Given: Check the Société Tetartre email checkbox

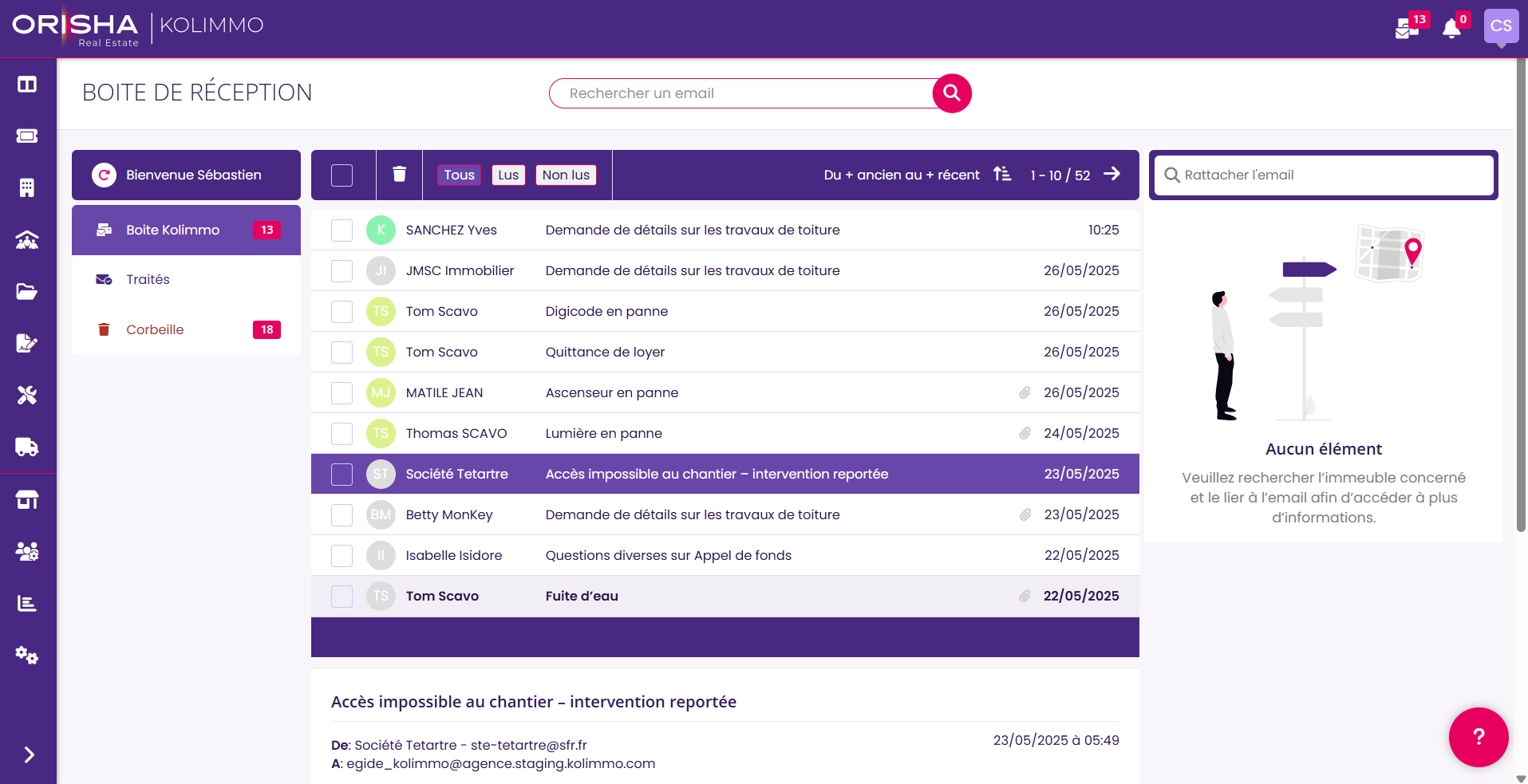Looking at the screenshot, I should (x=342, y=474).
